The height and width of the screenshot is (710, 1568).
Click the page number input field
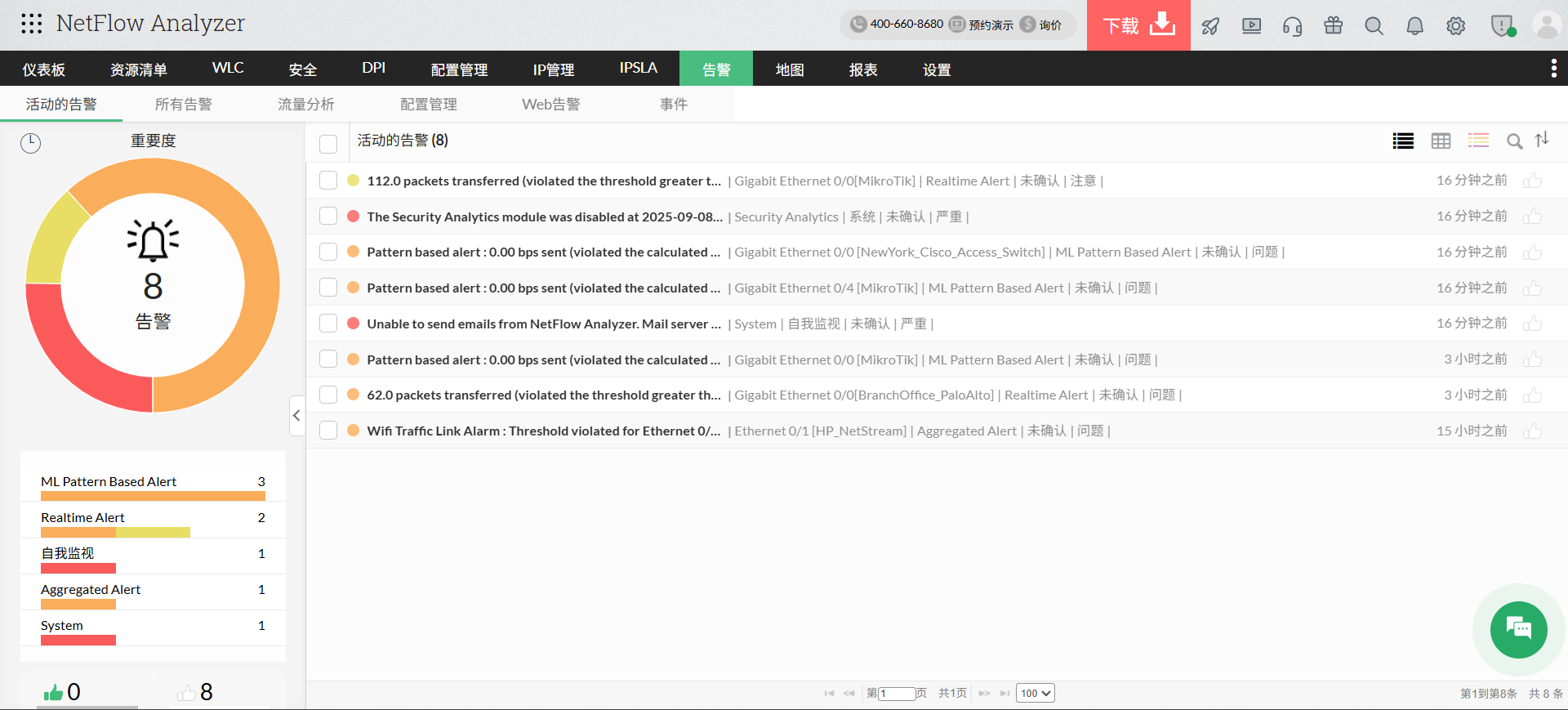pos(897,693)
